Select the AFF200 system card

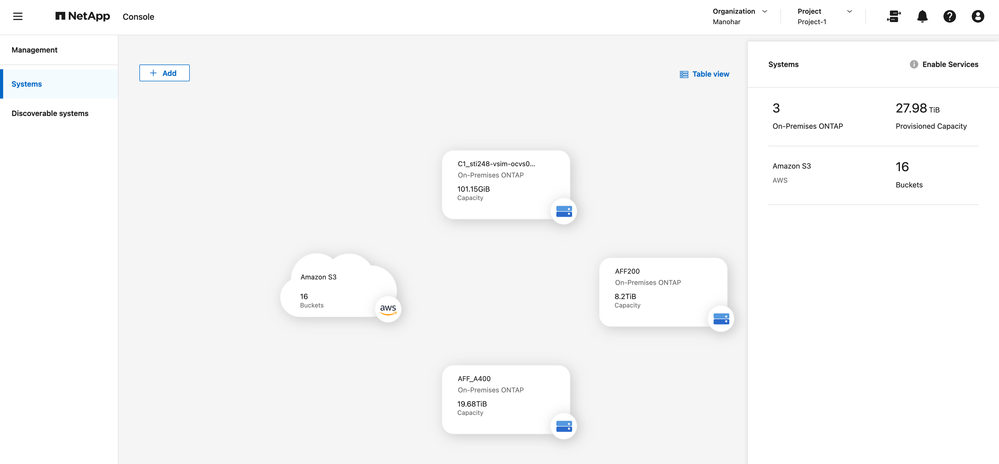(x=663, y=292)
